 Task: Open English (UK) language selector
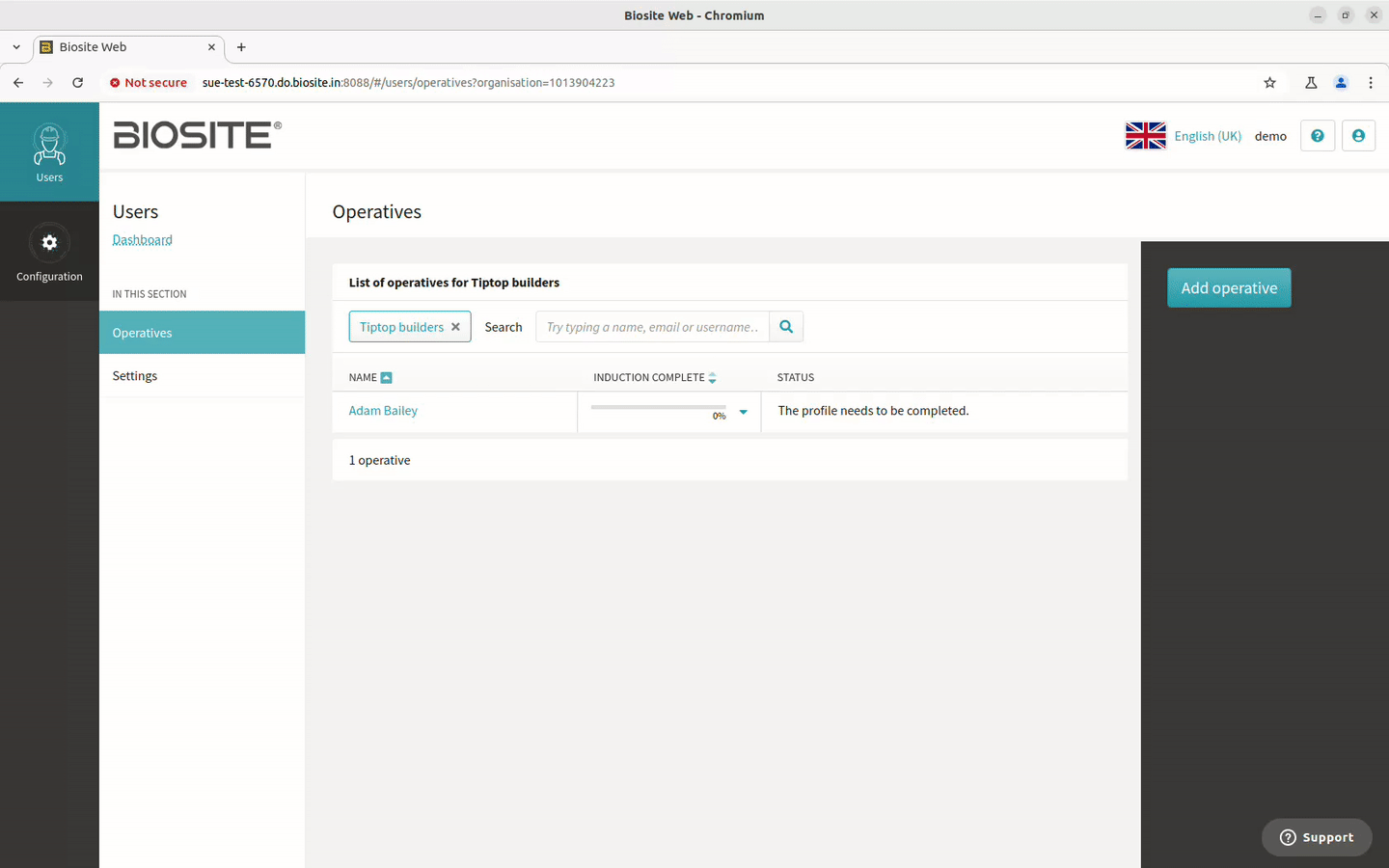click(1207, 136)
